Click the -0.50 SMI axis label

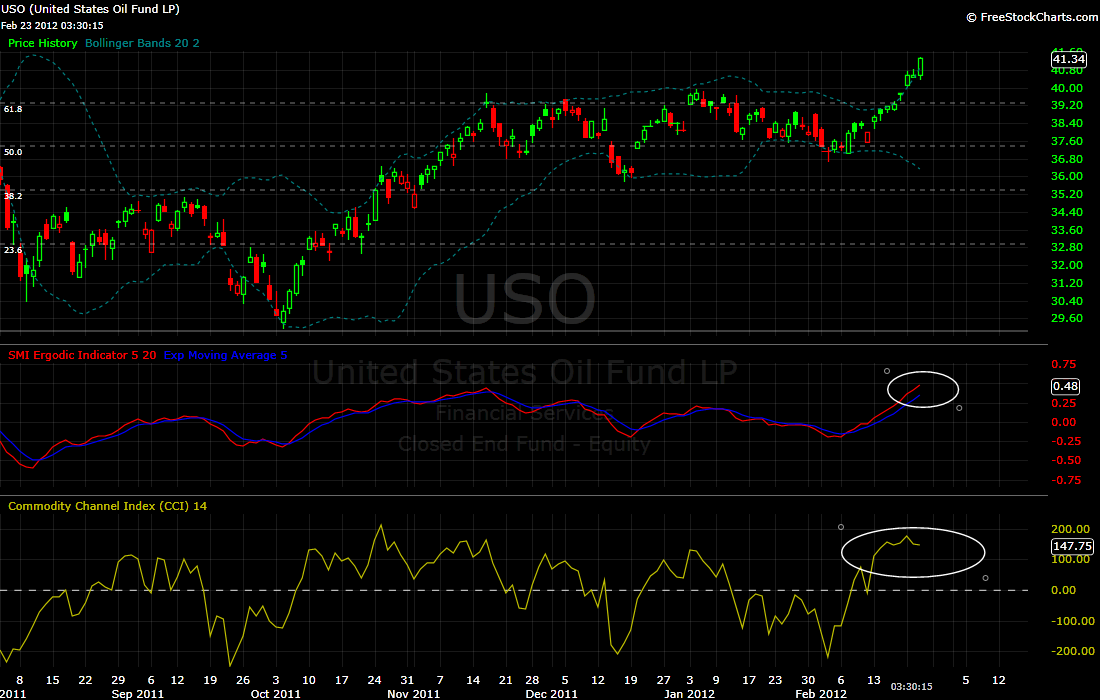coord(1066,460)
